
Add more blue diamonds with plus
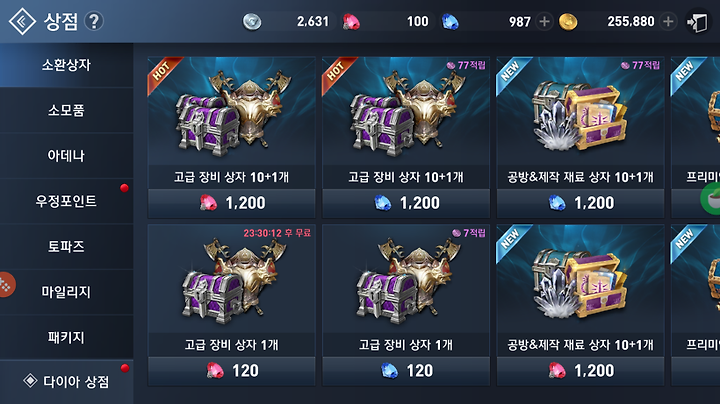point(544,22)
